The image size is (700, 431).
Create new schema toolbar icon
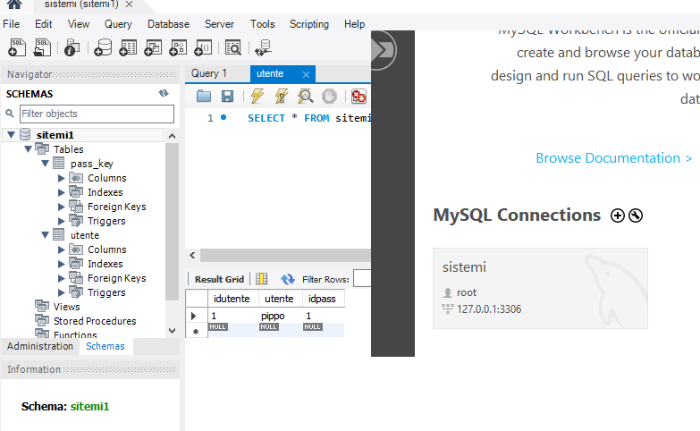(x=103, y=47)
